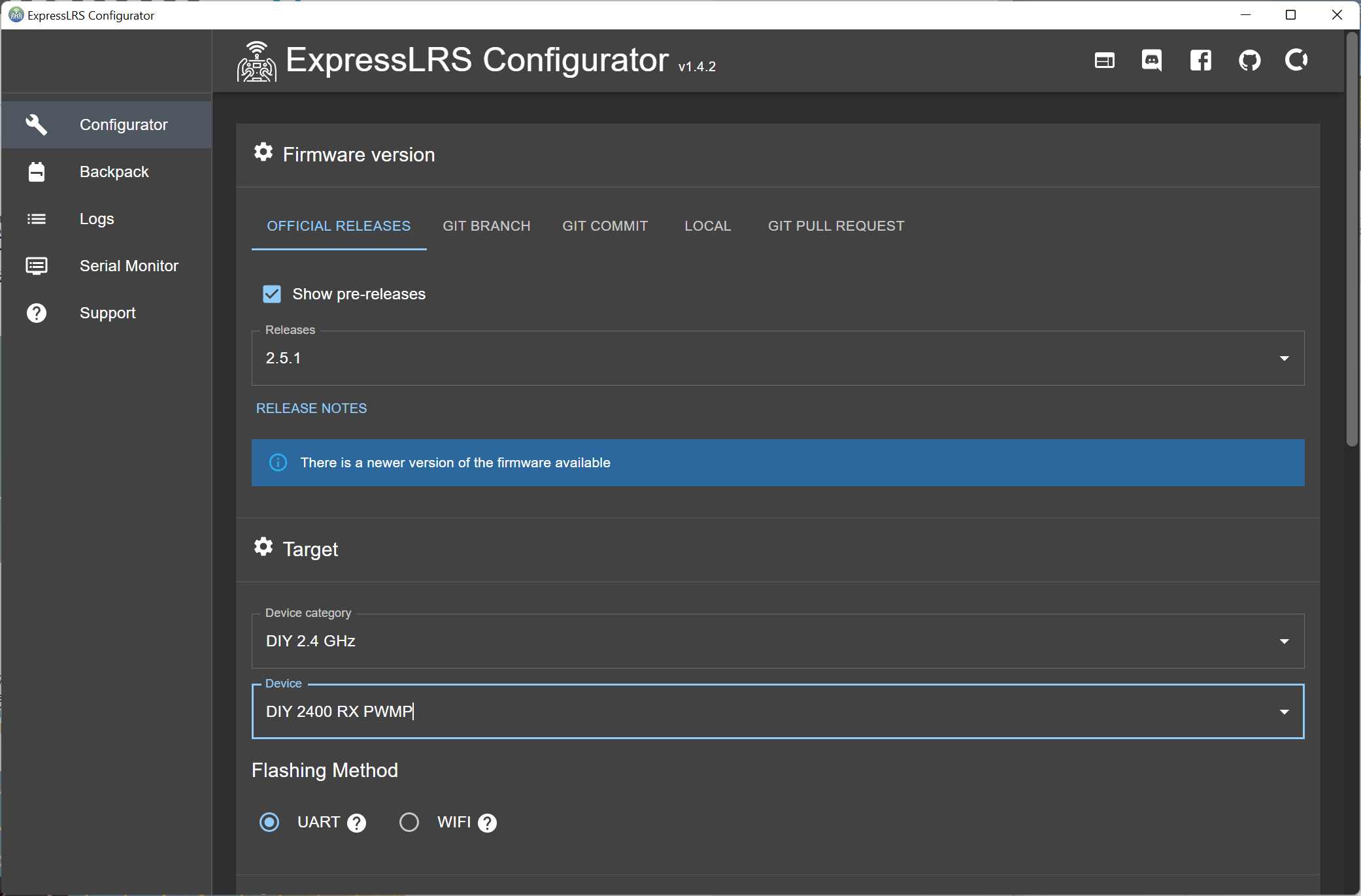Open the Facebook icon link
This screenshot has height=896, width=1361.
click(1200, 61)
